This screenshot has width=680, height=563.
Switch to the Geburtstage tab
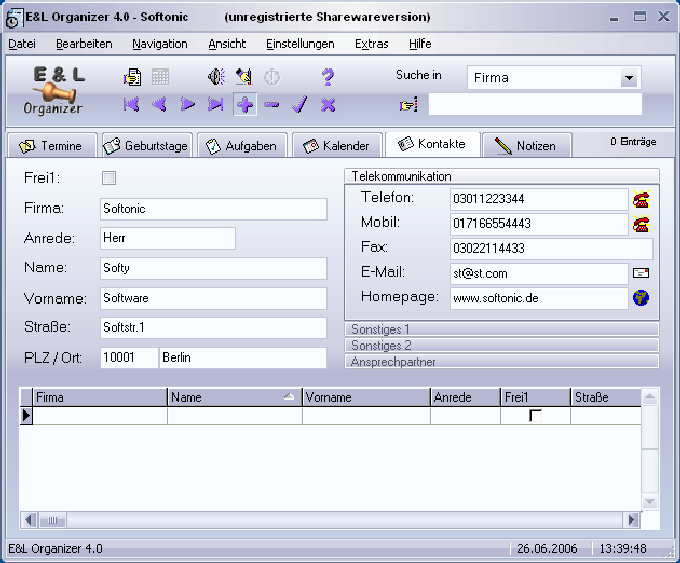click(x=147, y=146)
